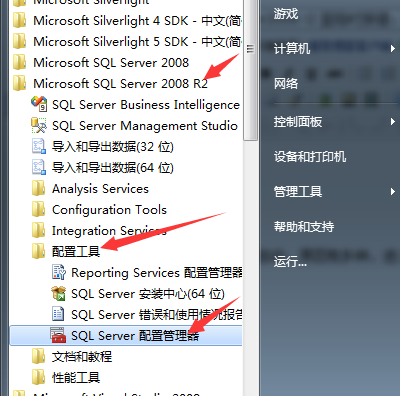The width and height of the screenshot is (400, 396).
Task: Expand Configuration Tools folder label
Action: tap(109, 210)
